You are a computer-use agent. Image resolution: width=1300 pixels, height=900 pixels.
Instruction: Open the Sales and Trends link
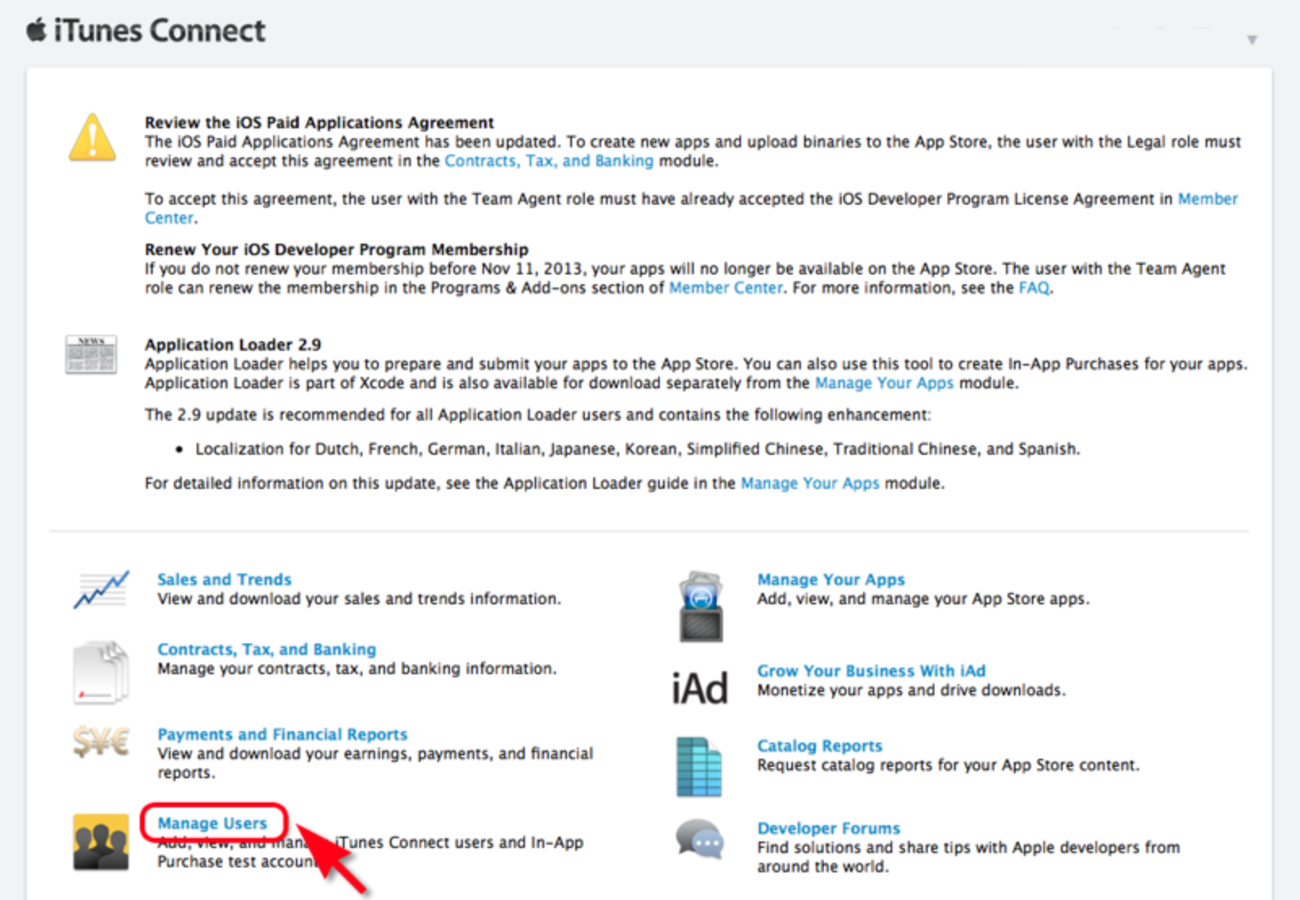coord(224,579)
